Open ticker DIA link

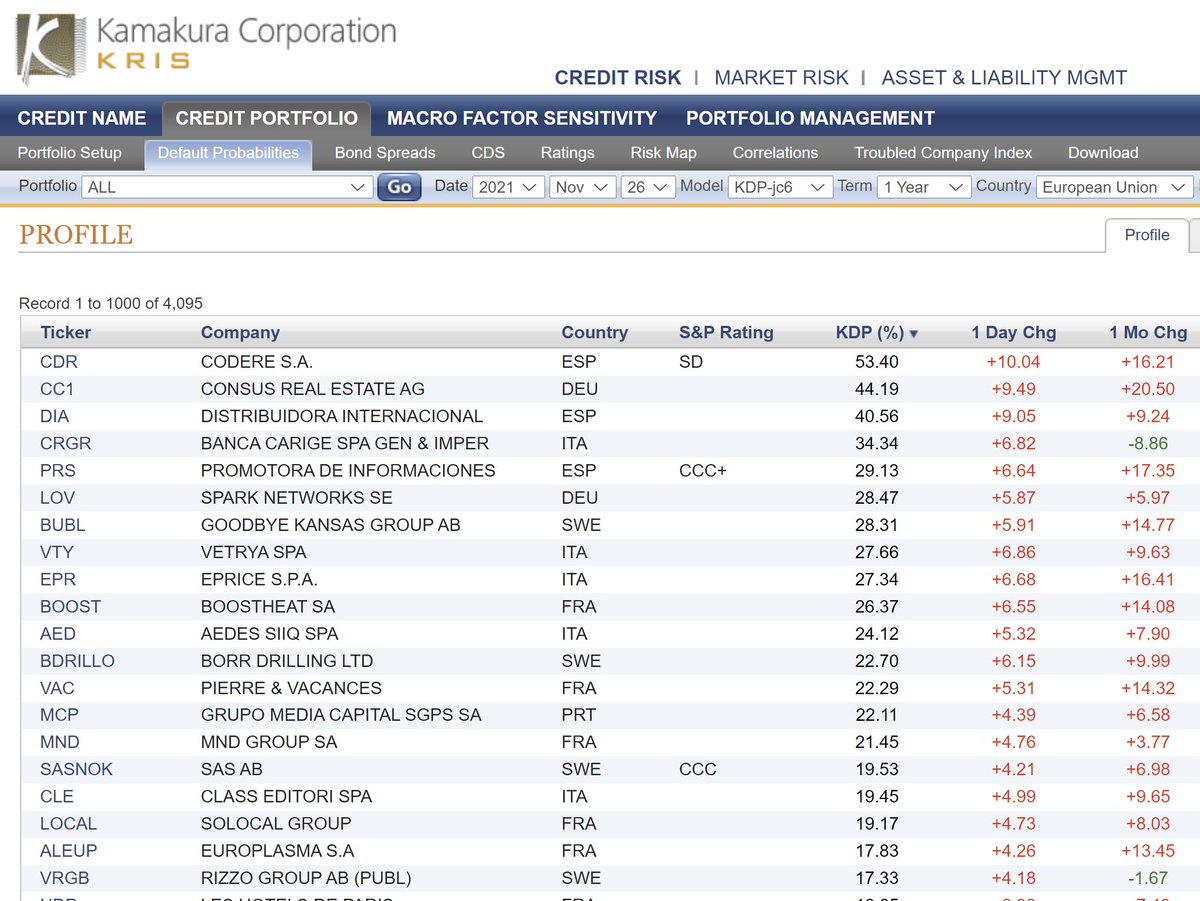54,416
